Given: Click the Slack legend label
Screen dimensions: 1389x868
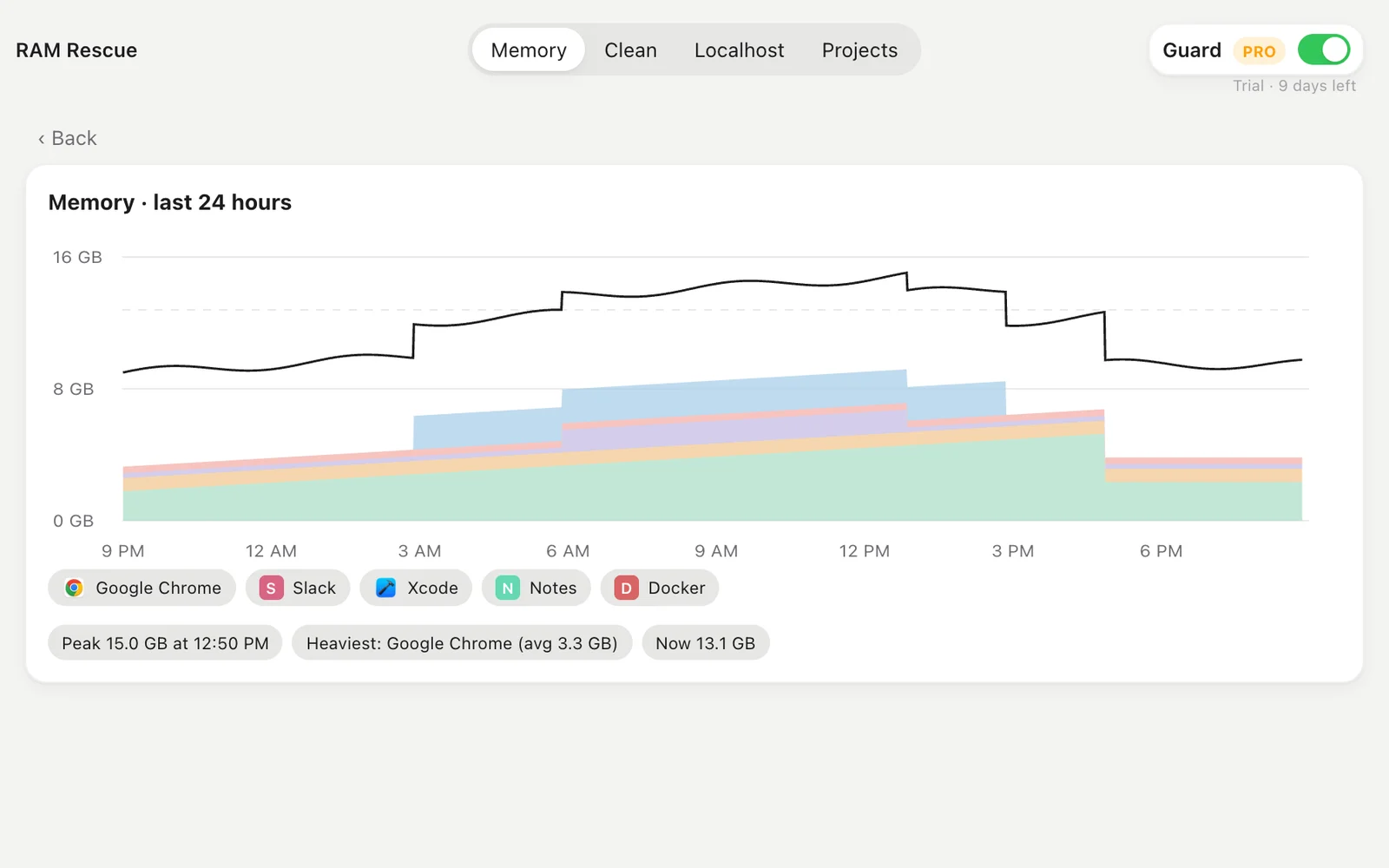Looking at the screenshot, I should click(x=314, y=588).
